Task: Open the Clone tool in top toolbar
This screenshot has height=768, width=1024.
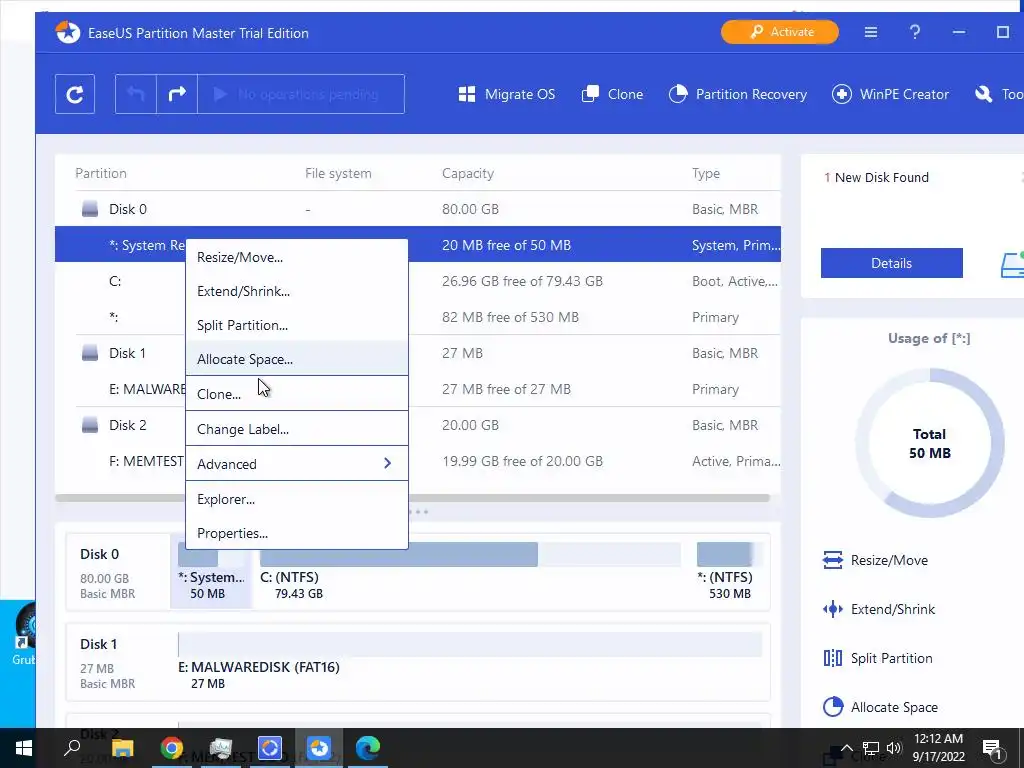Action: [x=612, y=94]
